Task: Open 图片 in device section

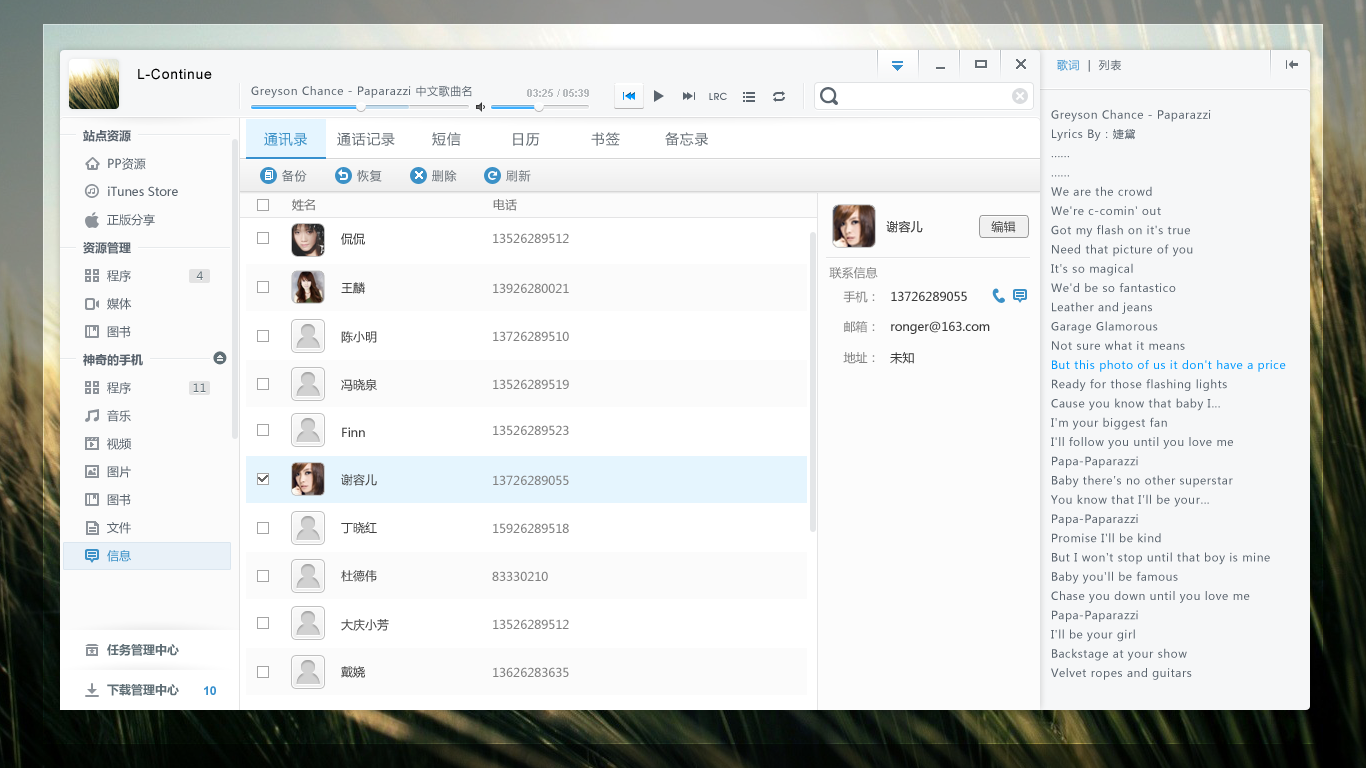Action: 148,471
